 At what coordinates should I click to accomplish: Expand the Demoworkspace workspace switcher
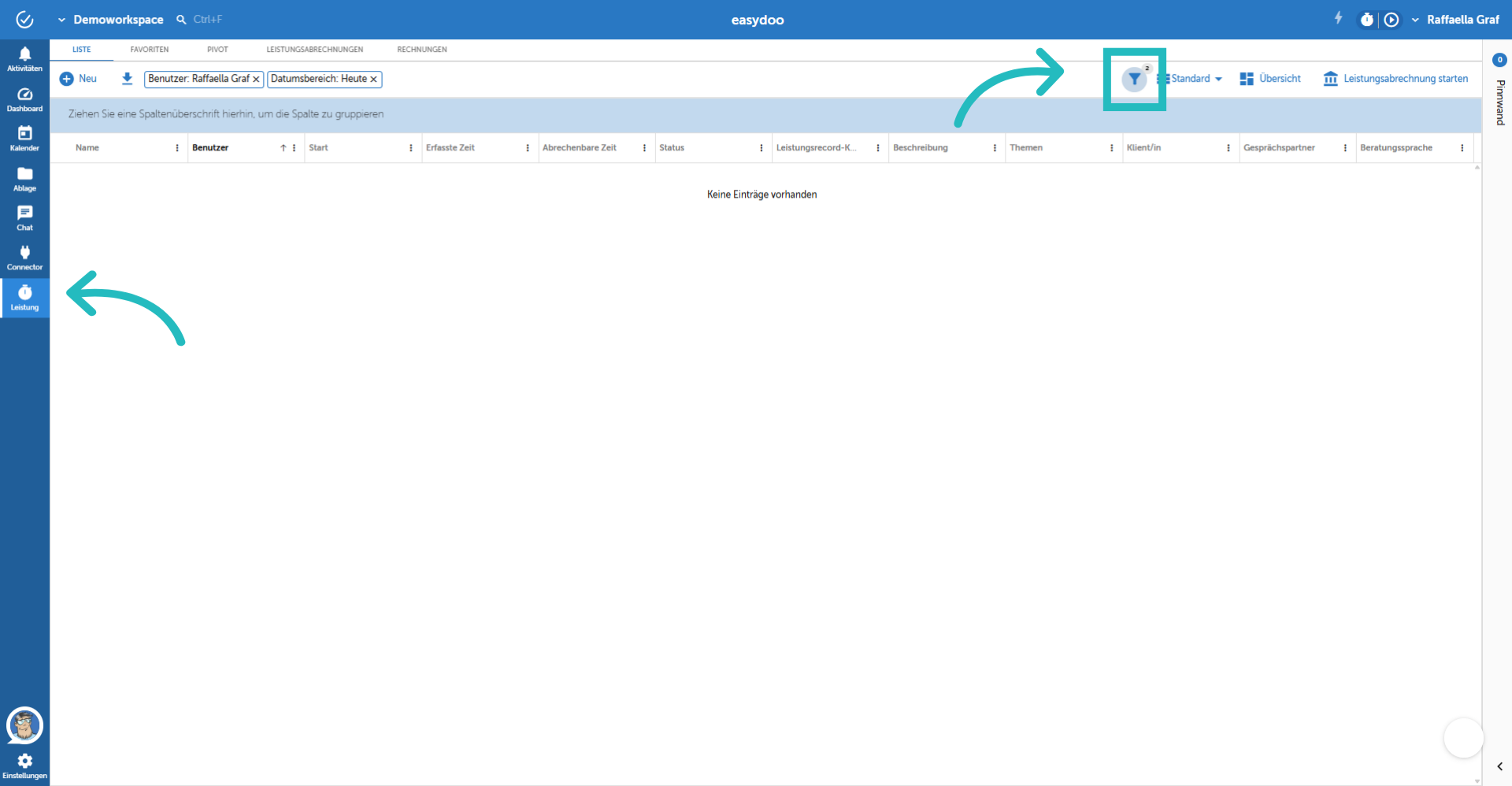(111, 20)
